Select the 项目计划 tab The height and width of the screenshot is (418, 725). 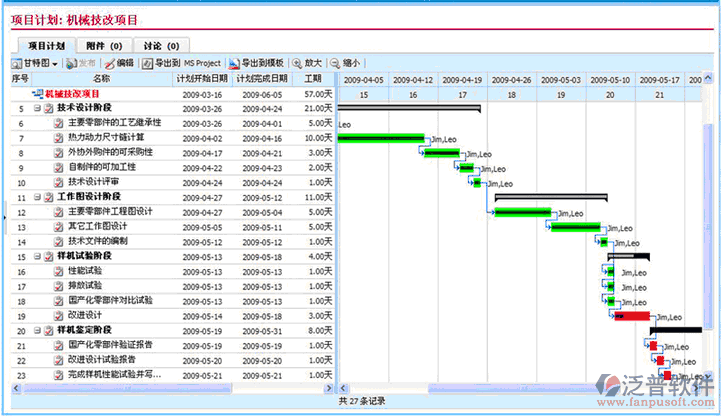click(x=47, y=45)
